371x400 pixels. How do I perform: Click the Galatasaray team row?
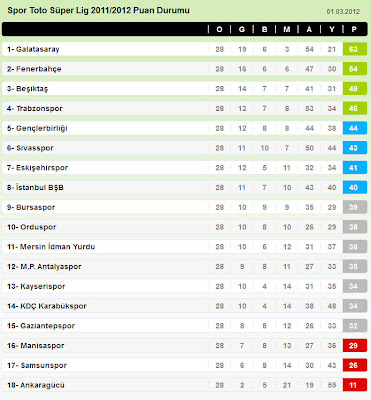click(184, 49)
